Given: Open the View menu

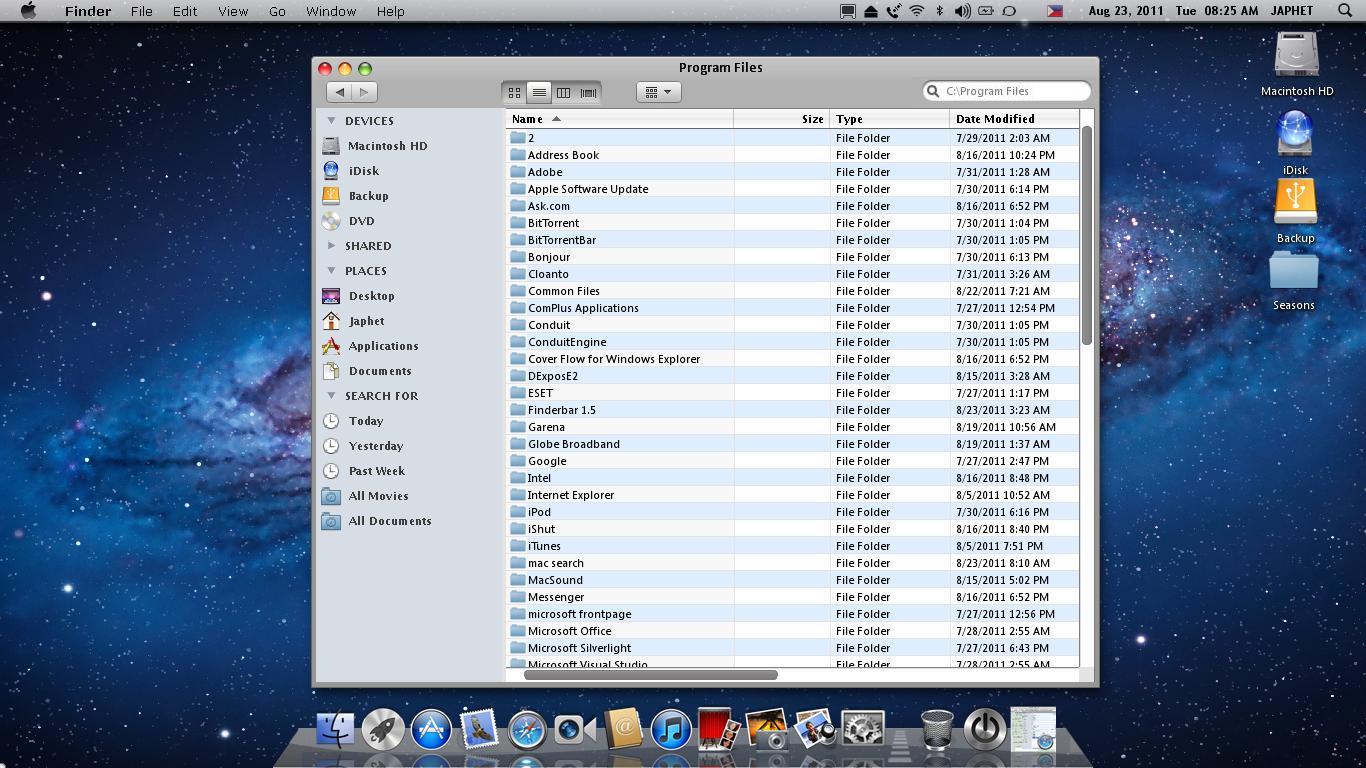Looking at the screenshot, I should pos(233,11).
